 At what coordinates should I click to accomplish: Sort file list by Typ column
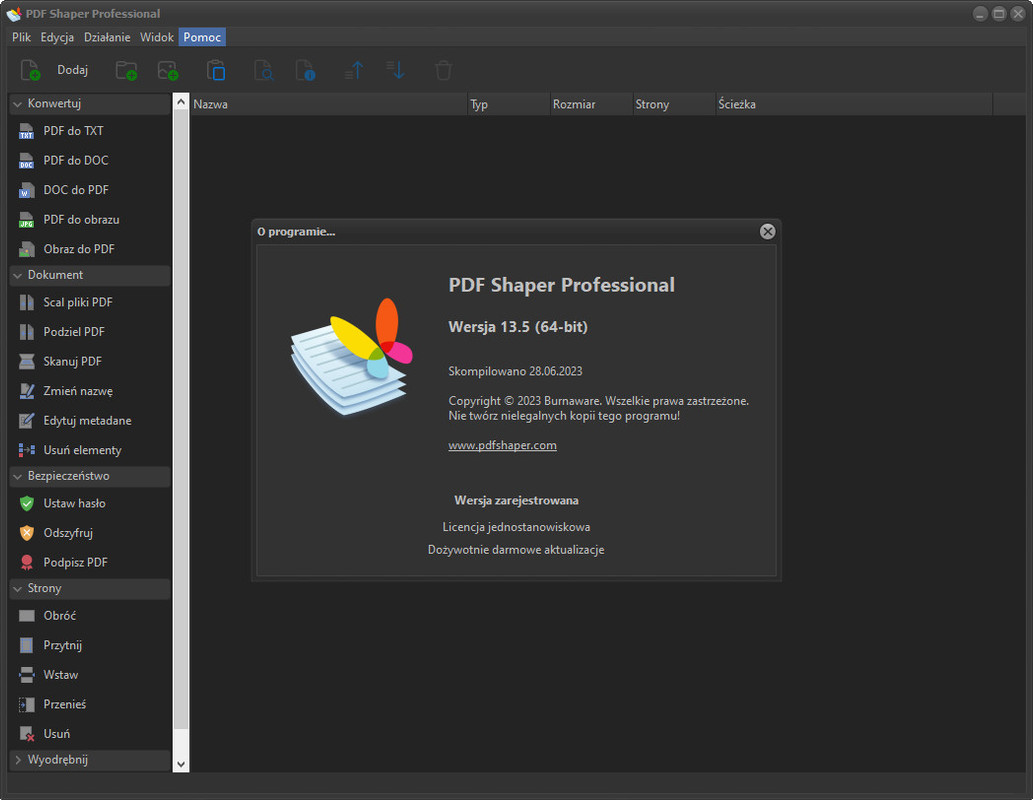(x=509, y=104)
